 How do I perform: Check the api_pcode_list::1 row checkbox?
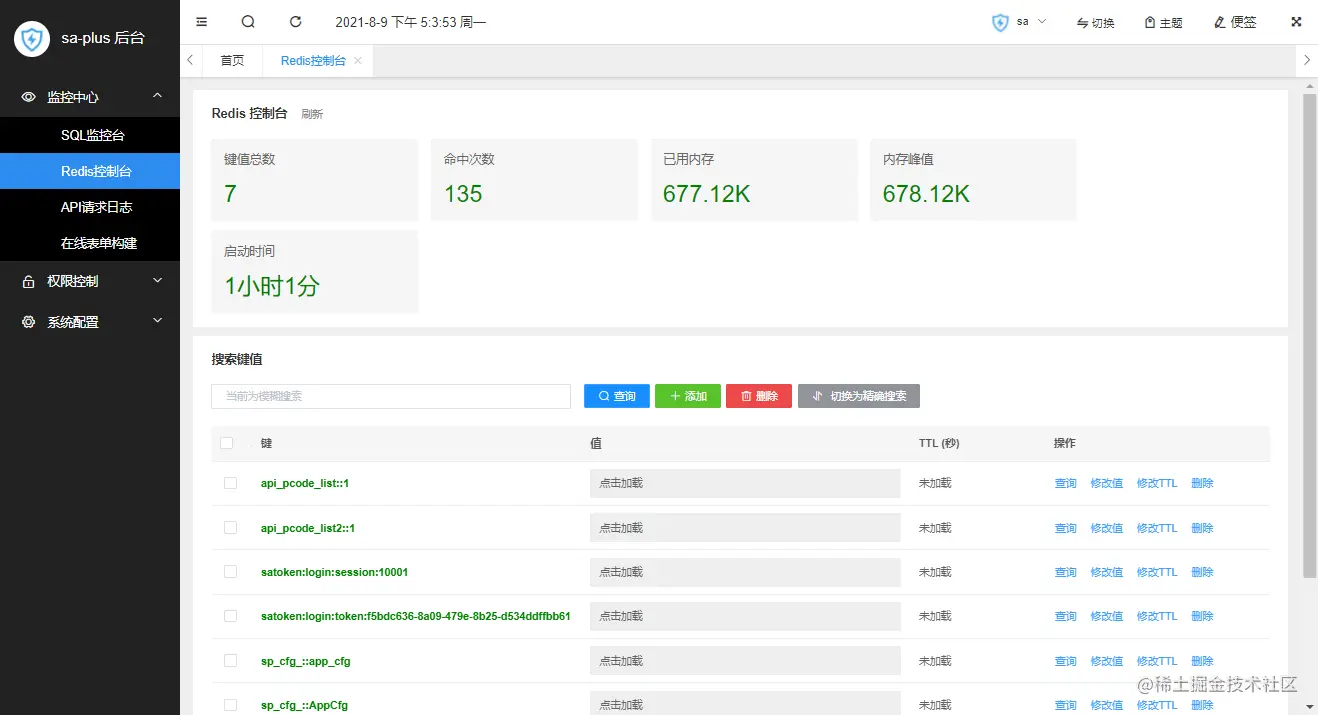(x=230, y=483)
